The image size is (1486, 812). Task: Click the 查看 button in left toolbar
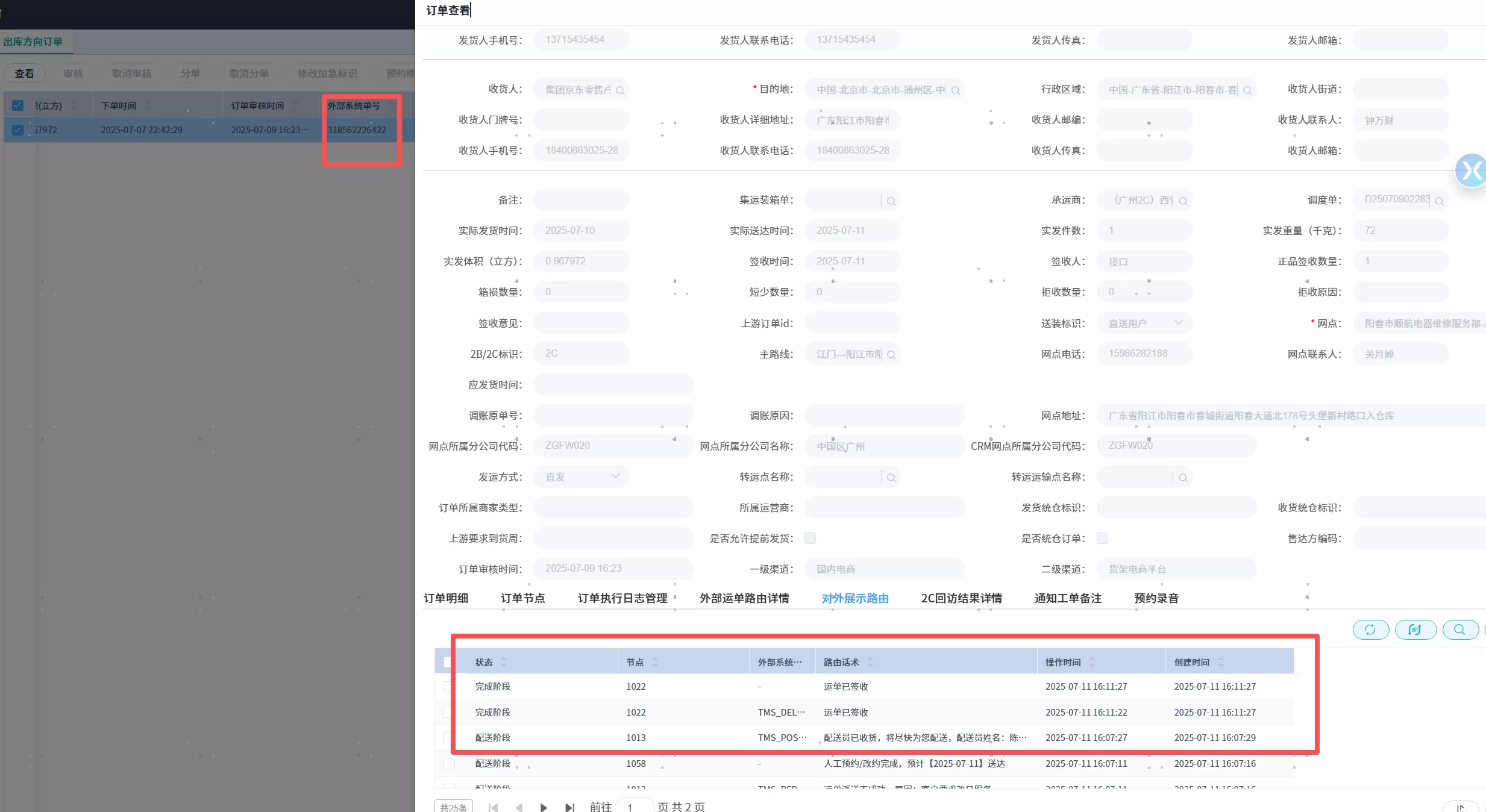coord(25,73)
